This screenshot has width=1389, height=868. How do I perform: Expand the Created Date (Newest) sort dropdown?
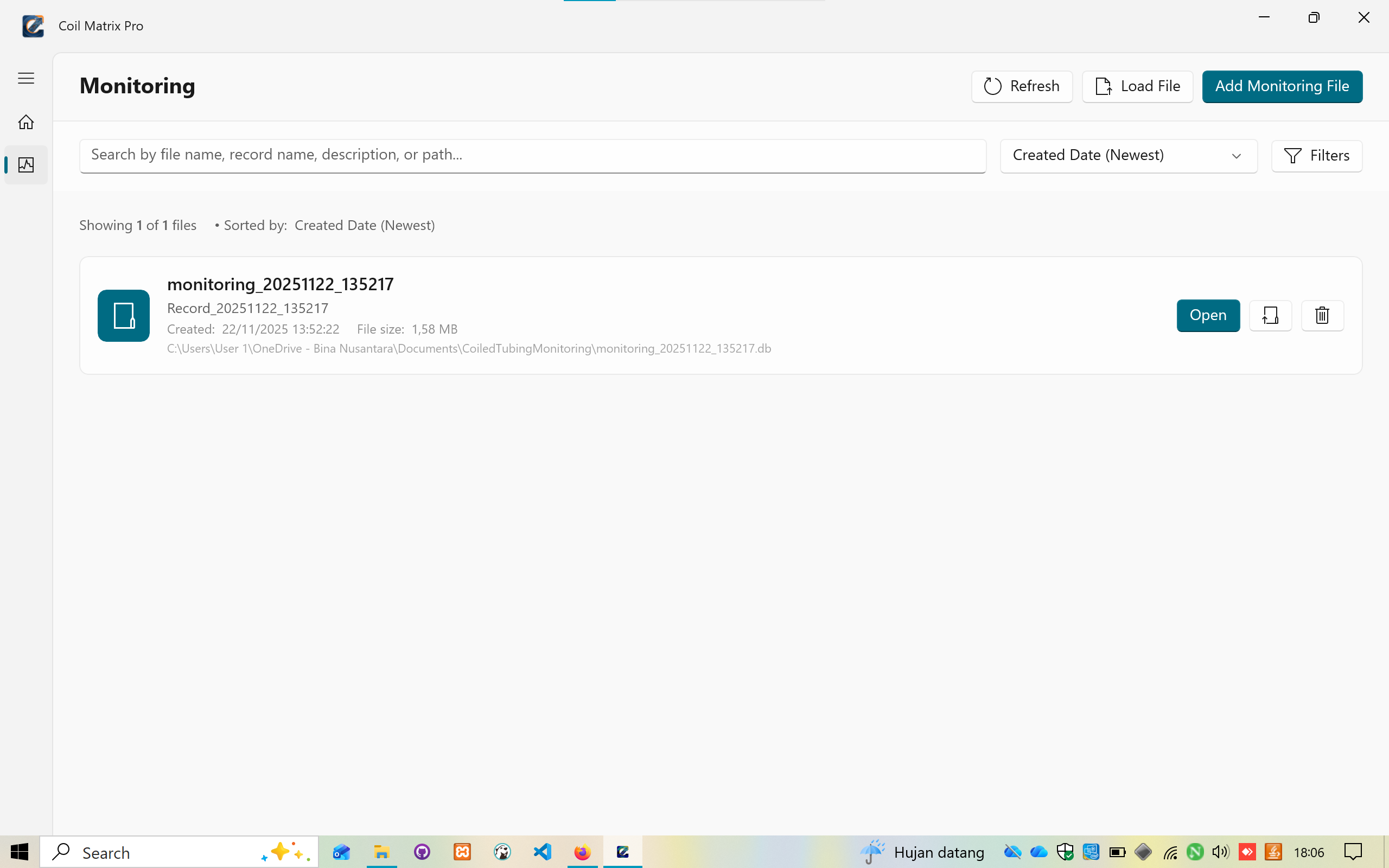[1128, 156]
